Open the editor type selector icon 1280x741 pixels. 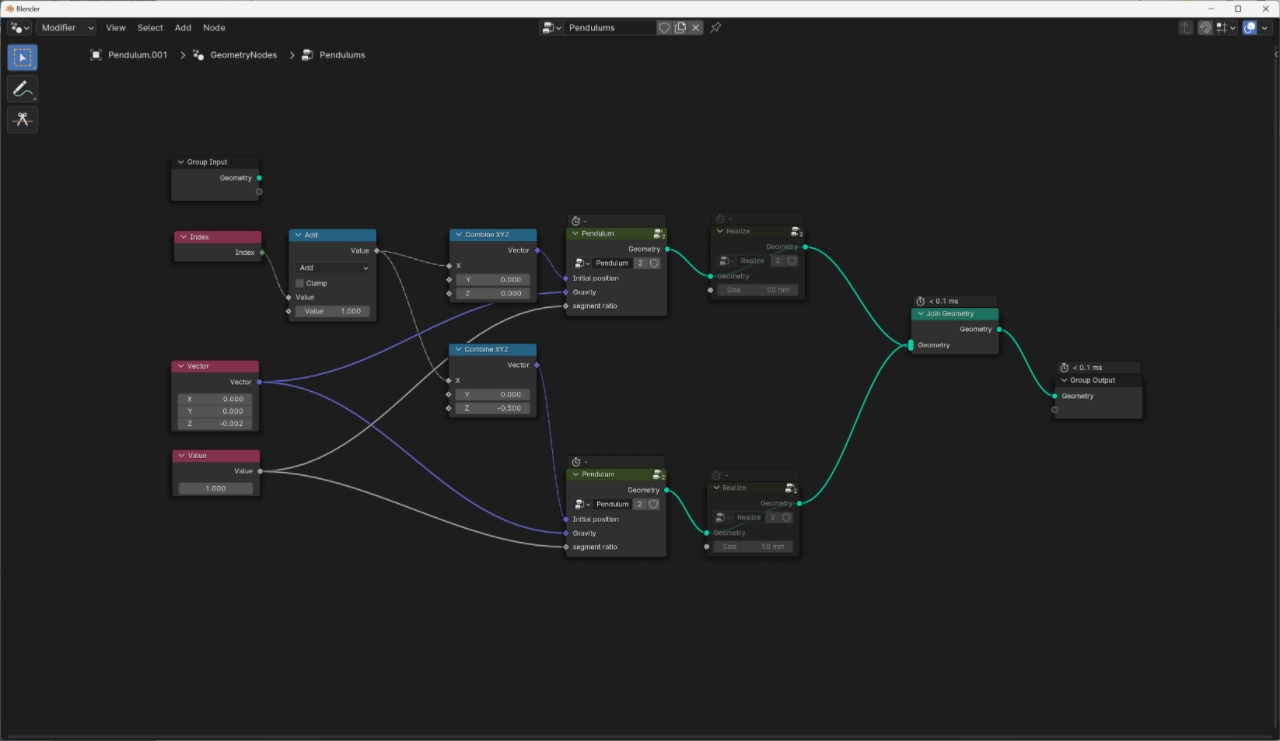point(20,28)
